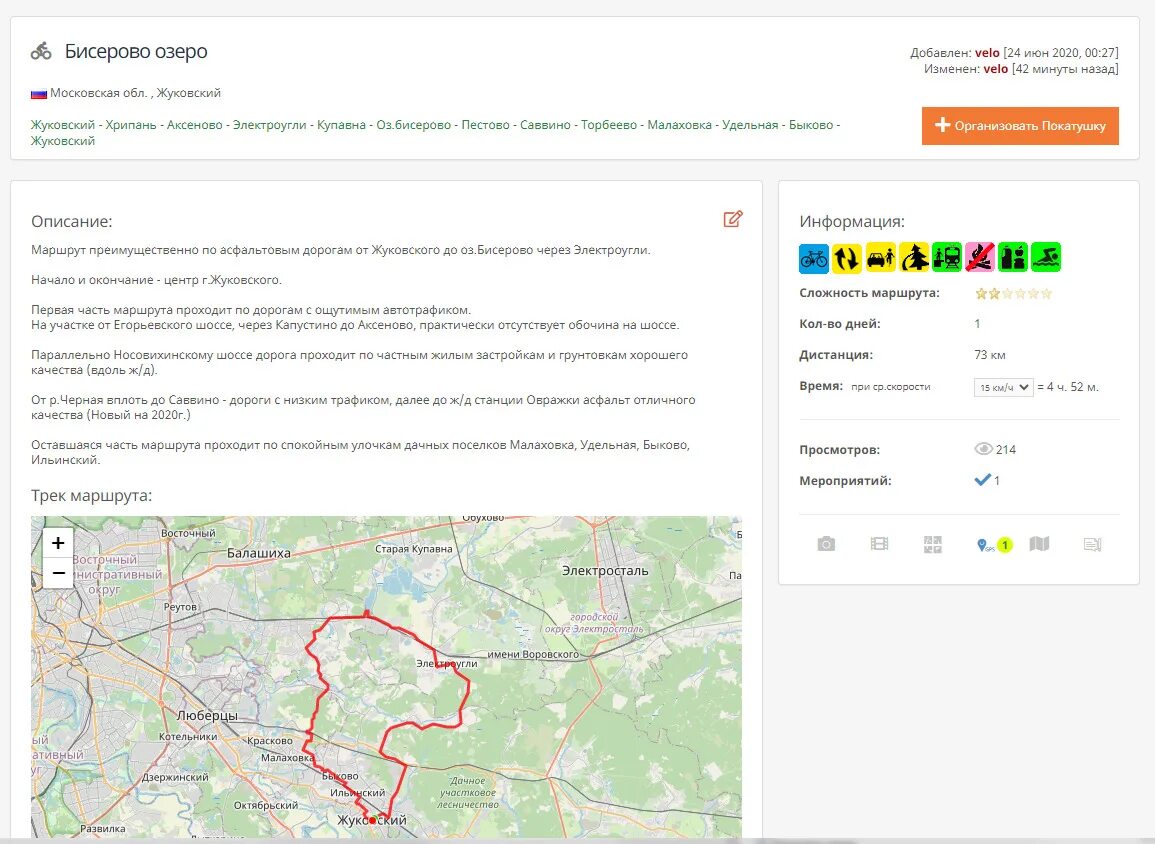Open editor velo link next to Изменен
The height and width of the screenshot is (844, 1155).
click(x=995, y=68)
